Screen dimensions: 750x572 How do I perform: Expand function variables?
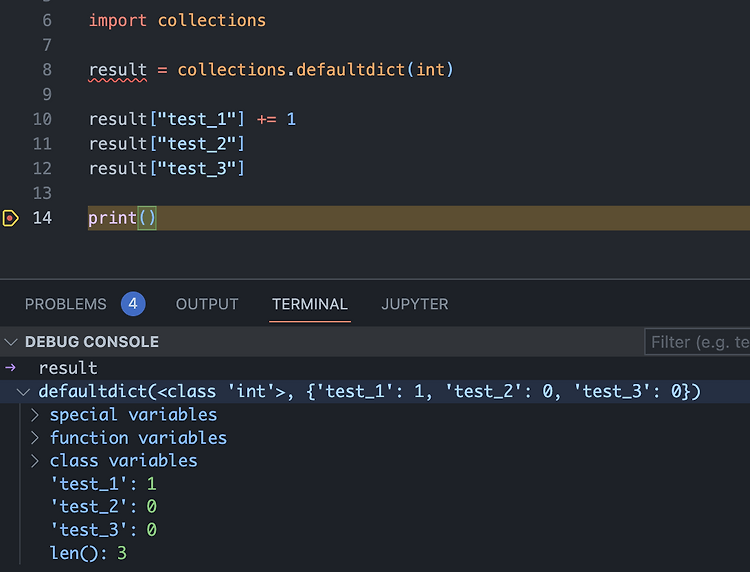[34, 438]
